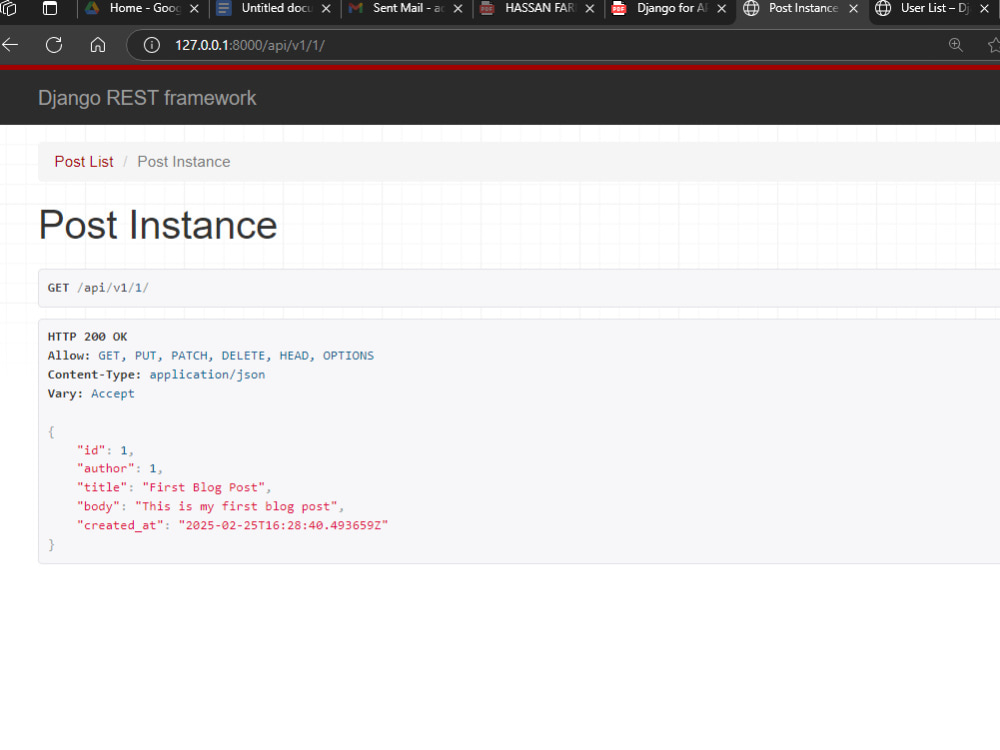The image size is (1000, 750).
Task: Click the Vary: Accept header line
Action: (91, 393)
